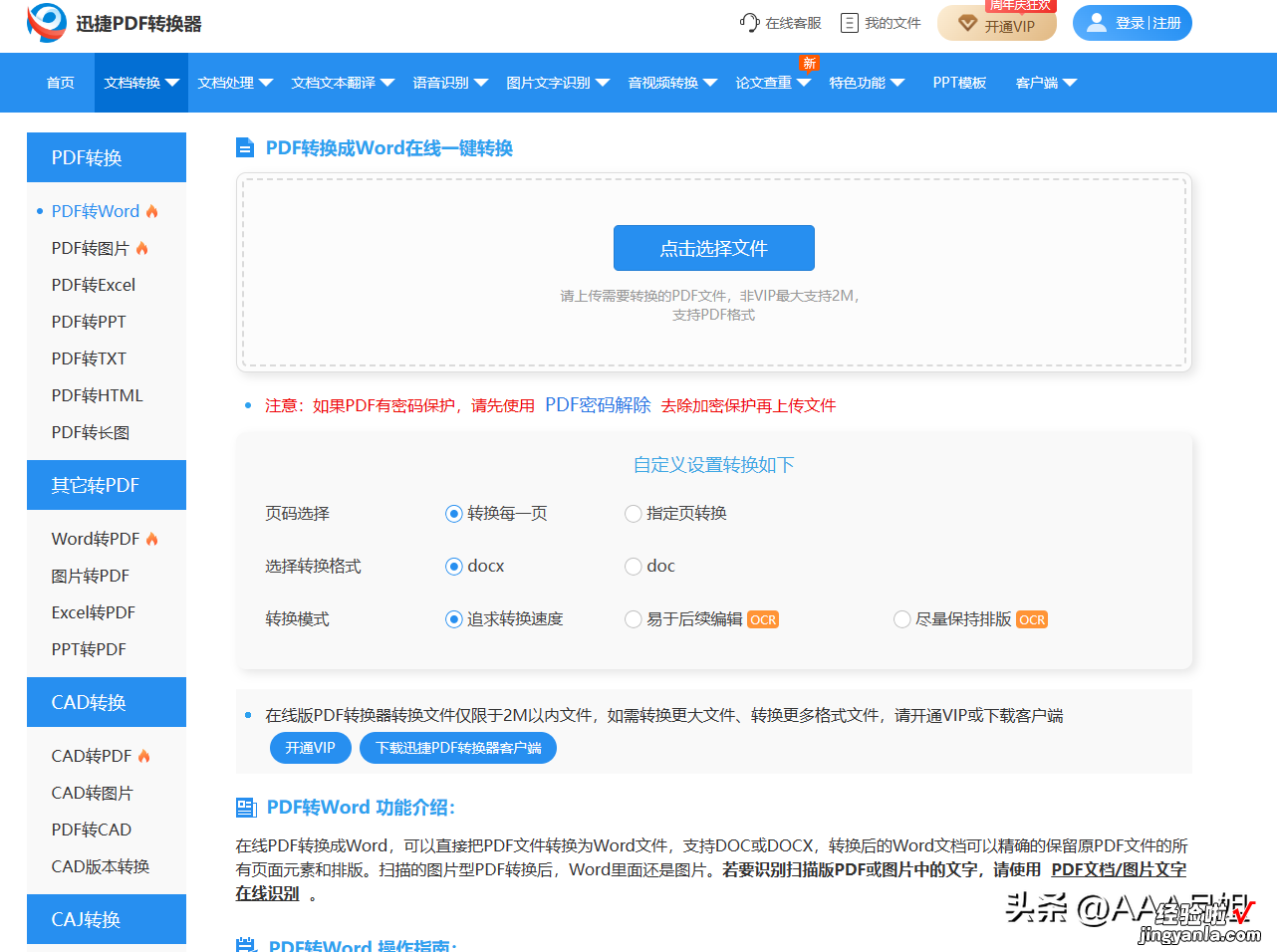Select 追求转换速度 conversion mode

coord(454,619)
